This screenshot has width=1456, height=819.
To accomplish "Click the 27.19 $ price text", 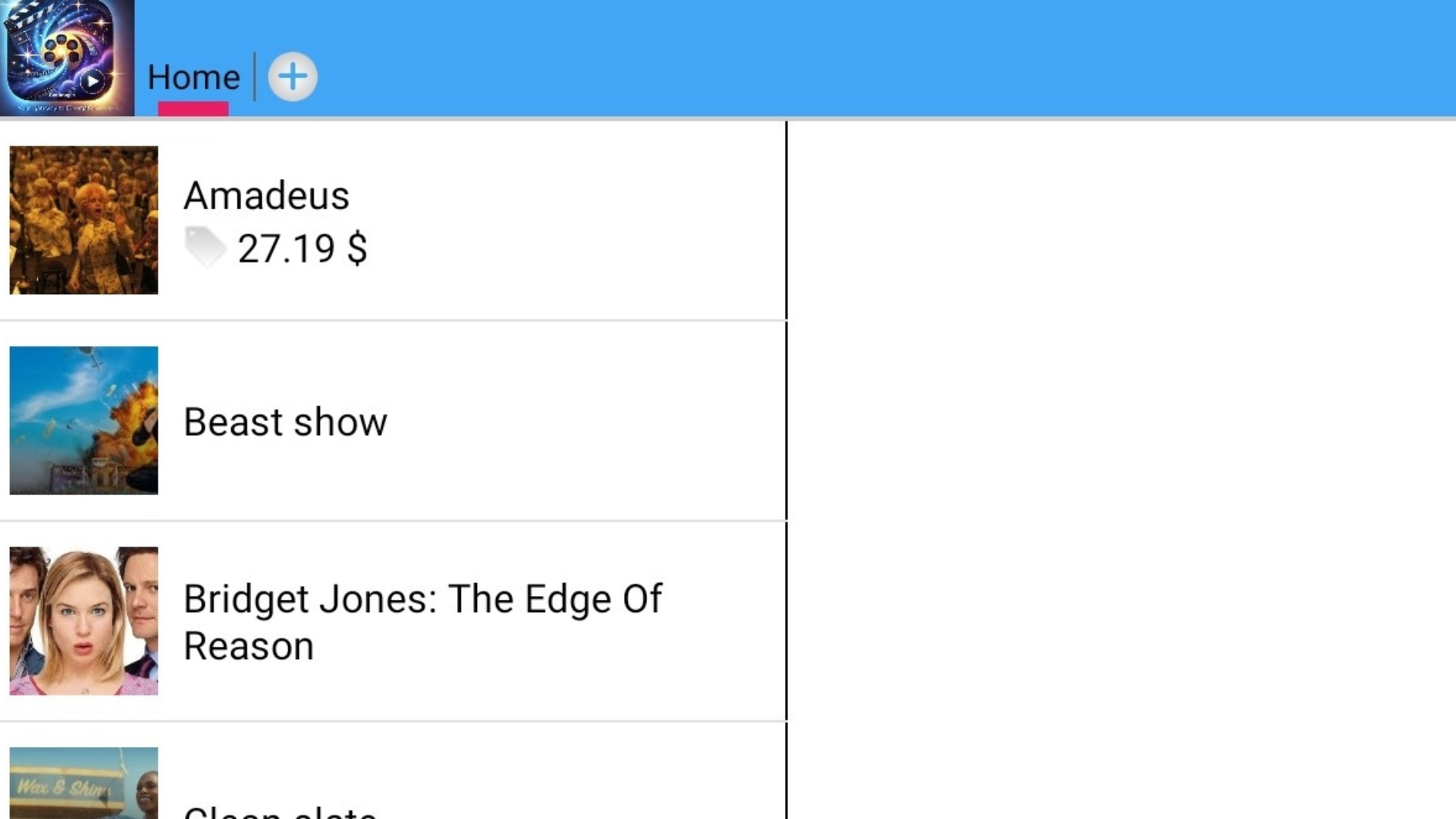I will click(x=303, y=249).
